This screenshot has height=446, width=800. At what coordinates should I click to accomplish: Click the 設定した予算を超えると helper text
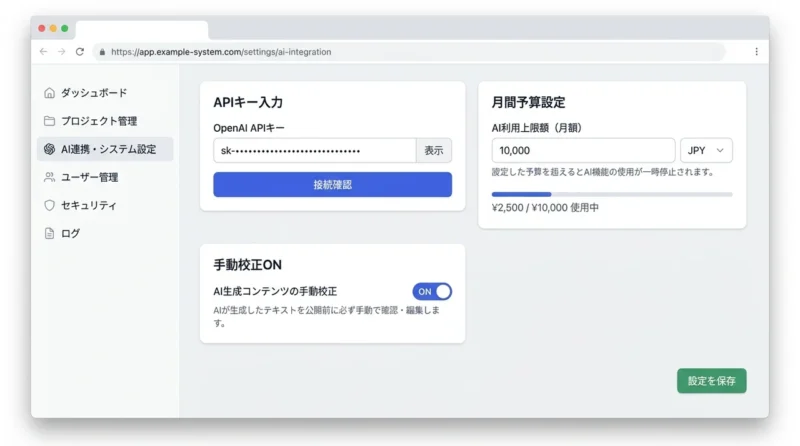603,172
